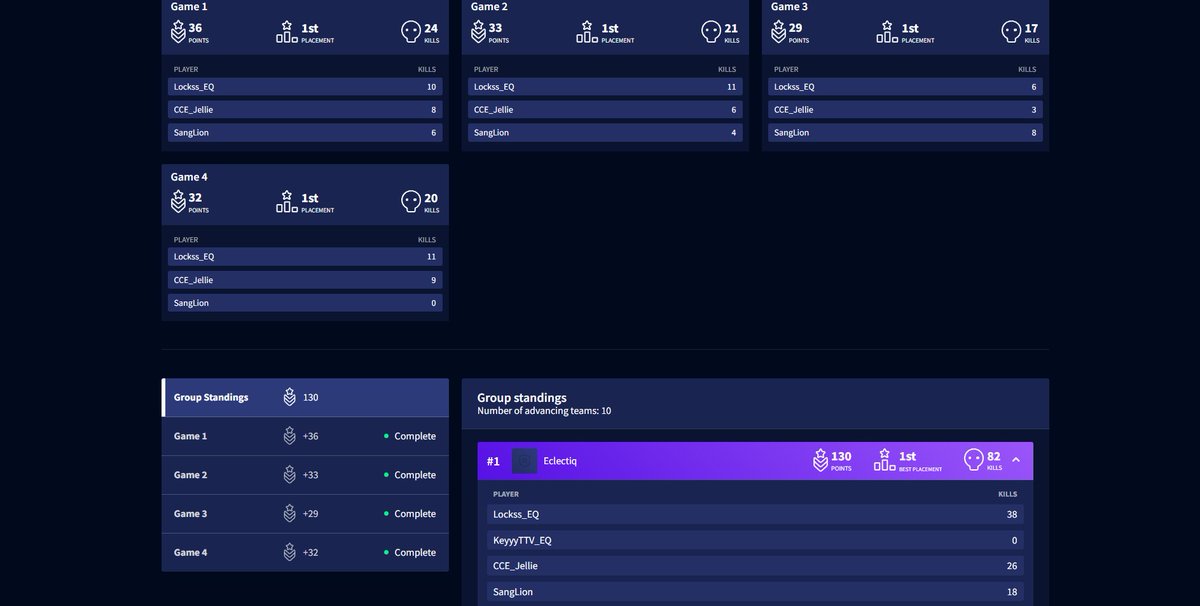Screen dimensions: 1200x606
Task: Click the Game 4 card placement podium icon
Action: 287,202
